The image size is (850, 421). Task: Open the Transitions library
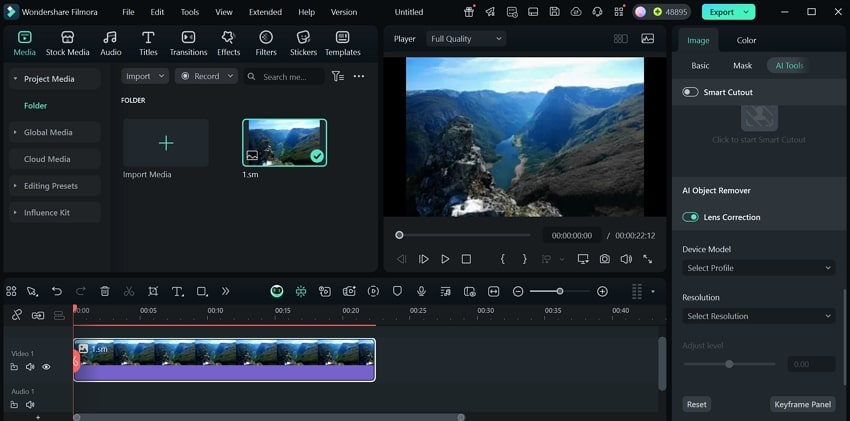(x=188, y=43)
